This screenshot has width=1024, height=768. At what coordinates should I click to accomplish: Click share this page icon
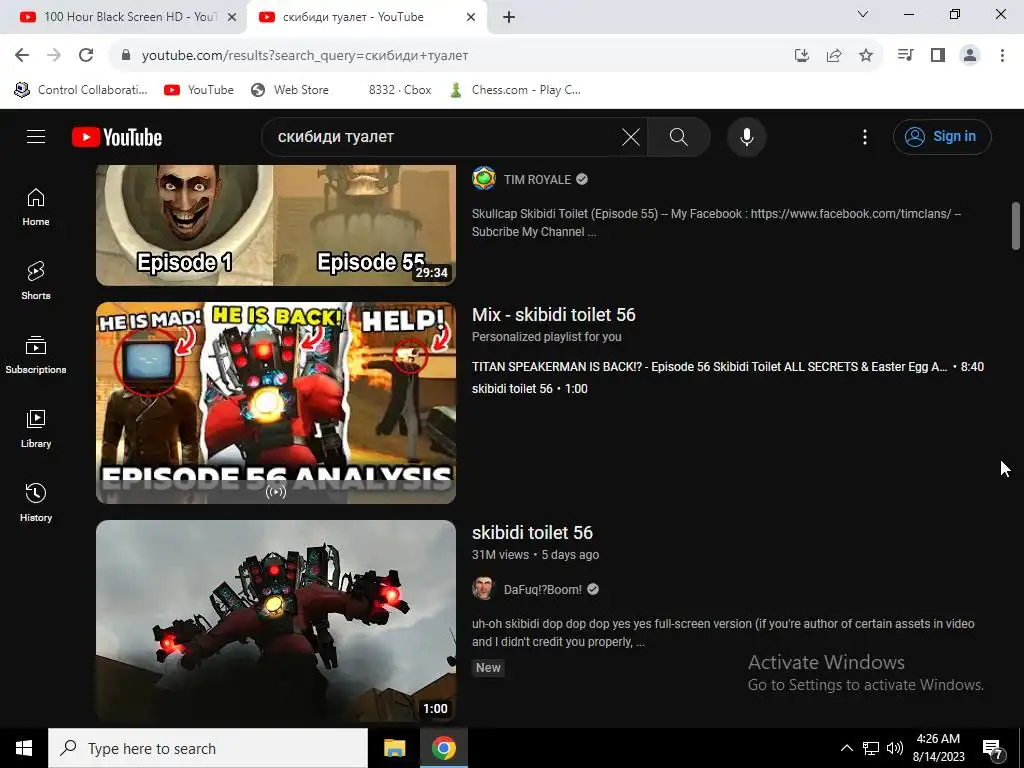833,55
